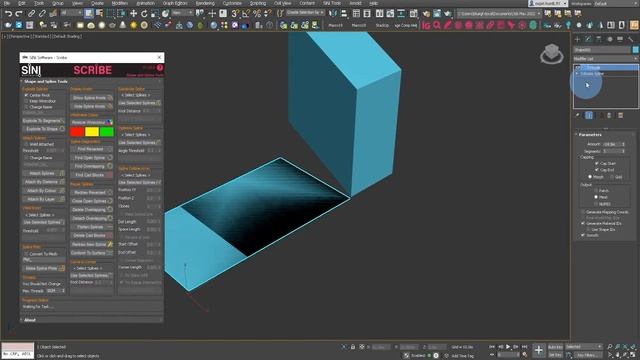This screenshot has width=640, height=360.
Task: Click the red wirecolor swatch
Action: [x=77, y=131]
